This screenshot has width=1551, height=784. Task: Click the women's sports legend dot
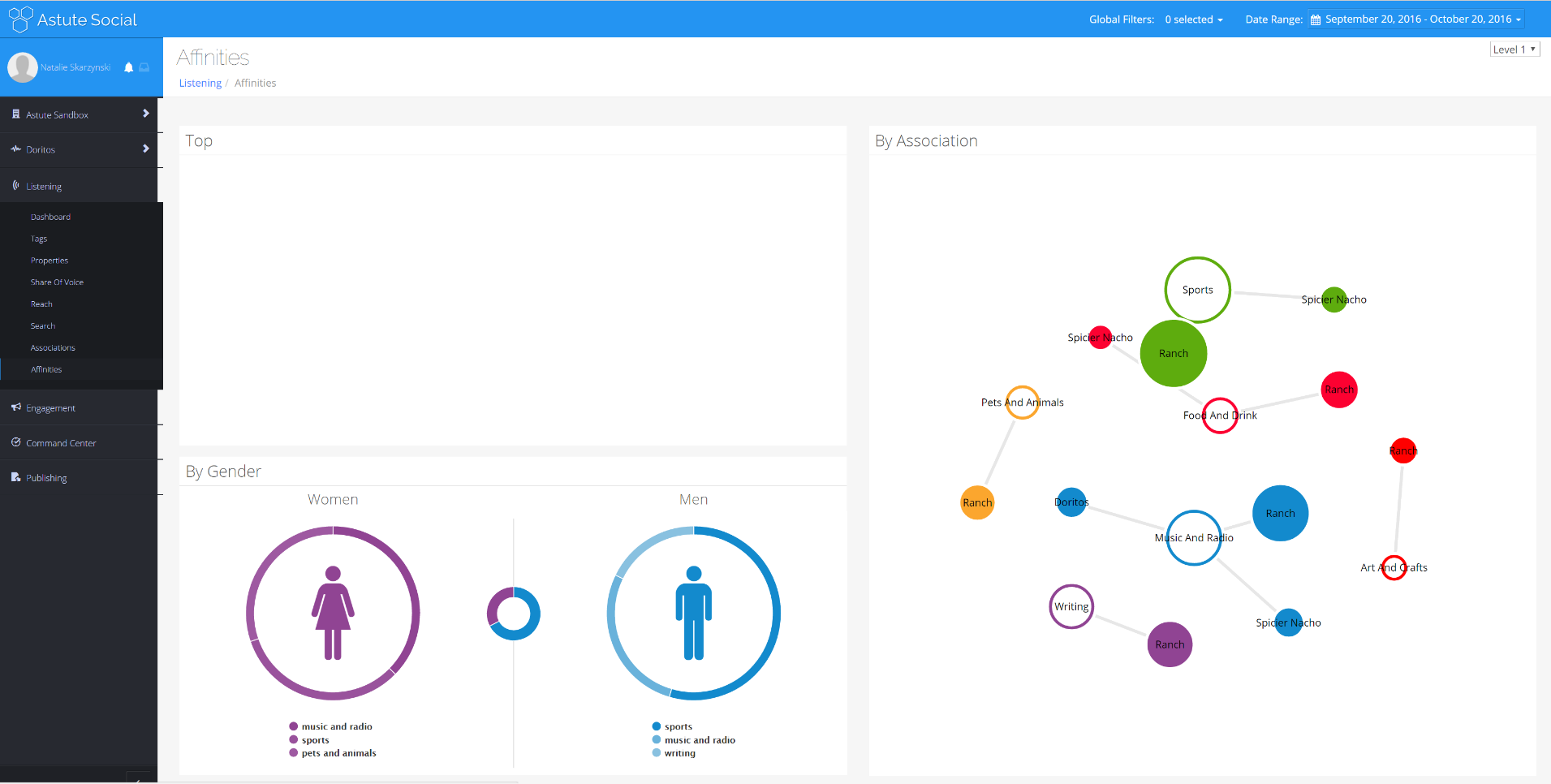[x=294, y=739]
